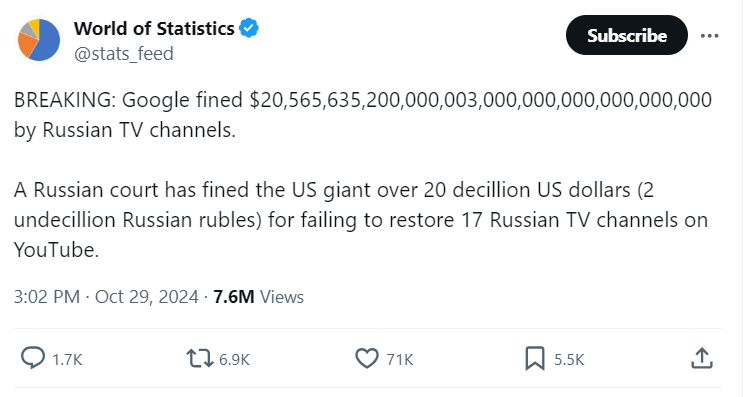Screen dimensions: 750x397
Task: Open the reply comment icon
Action: coord(33,358)
